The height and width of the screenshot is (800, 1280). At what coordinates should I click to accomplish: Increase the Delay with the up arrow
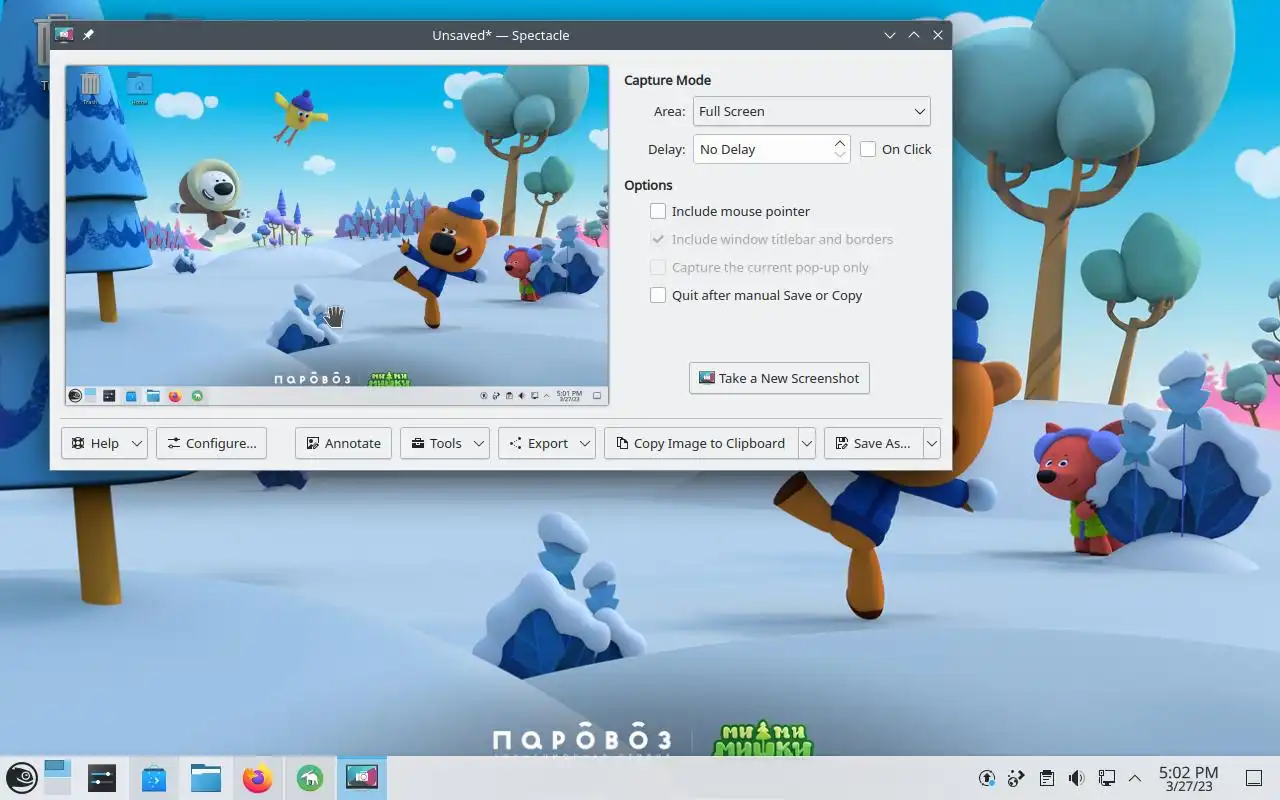(840, 143)
